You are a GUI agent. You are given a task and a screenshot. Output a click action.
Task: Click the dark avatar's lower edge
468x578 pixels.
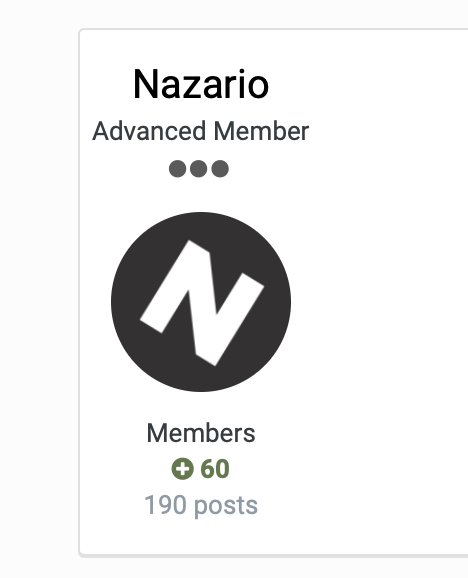201,386
